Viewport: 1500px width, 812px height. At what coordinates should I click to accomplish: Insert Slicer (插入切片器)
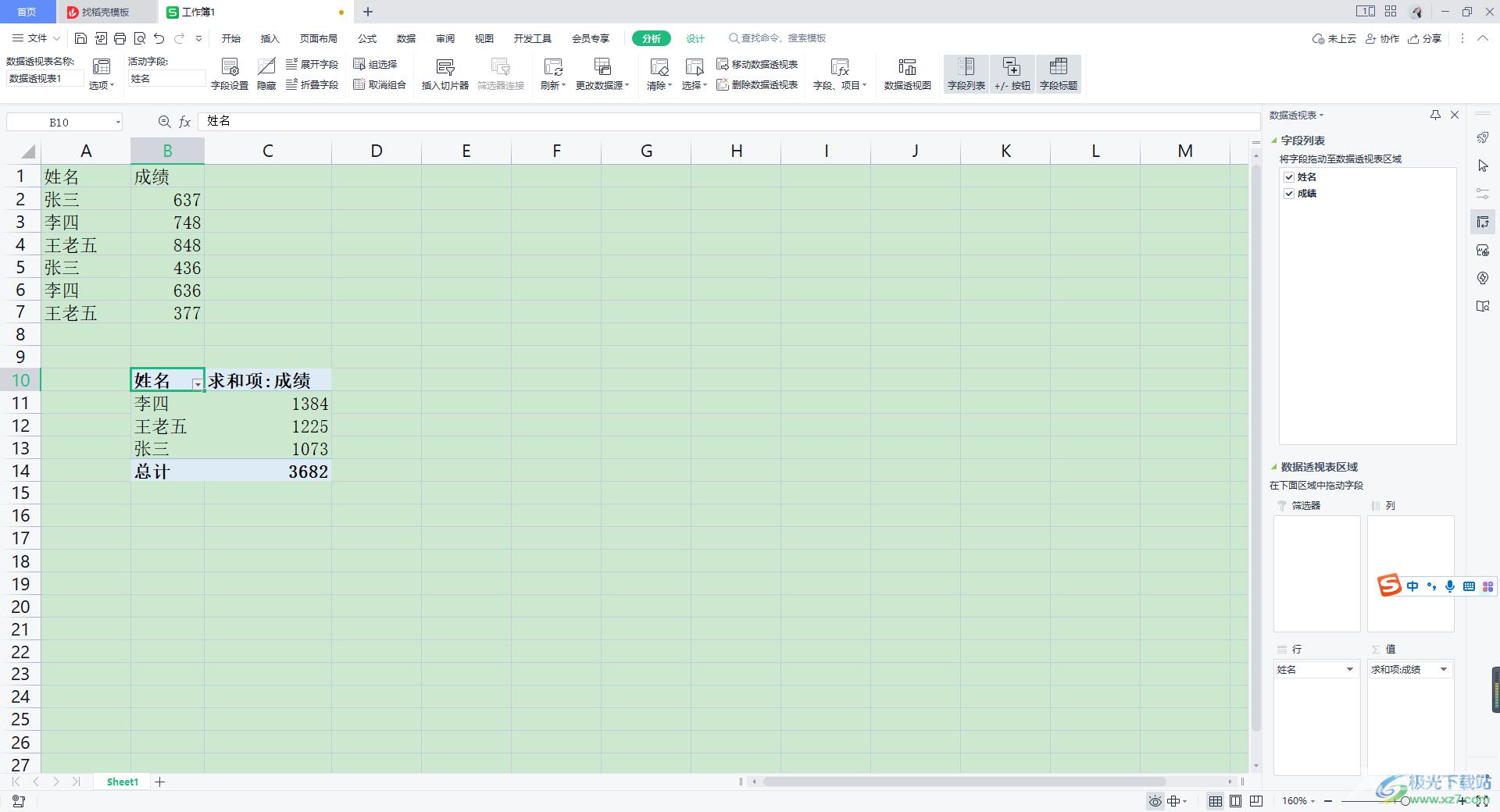[x=445, y=74]
